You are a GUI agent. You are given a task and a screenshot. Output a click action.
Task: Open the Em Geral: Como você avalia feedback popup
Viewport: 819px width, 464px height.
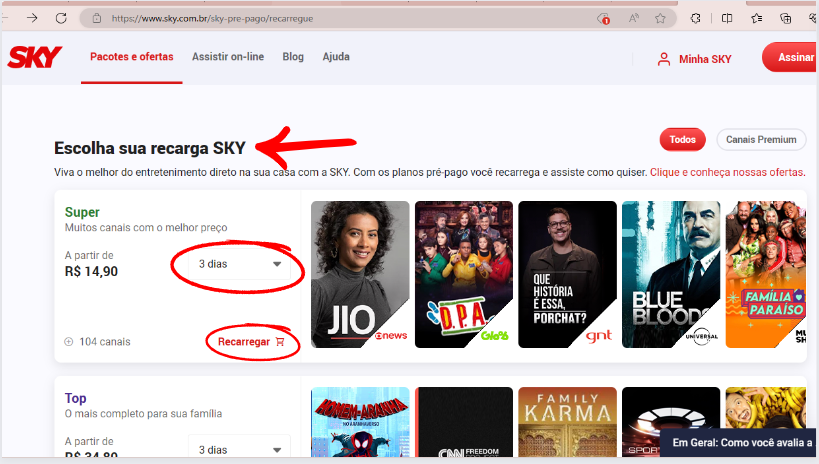coord(739,443)
